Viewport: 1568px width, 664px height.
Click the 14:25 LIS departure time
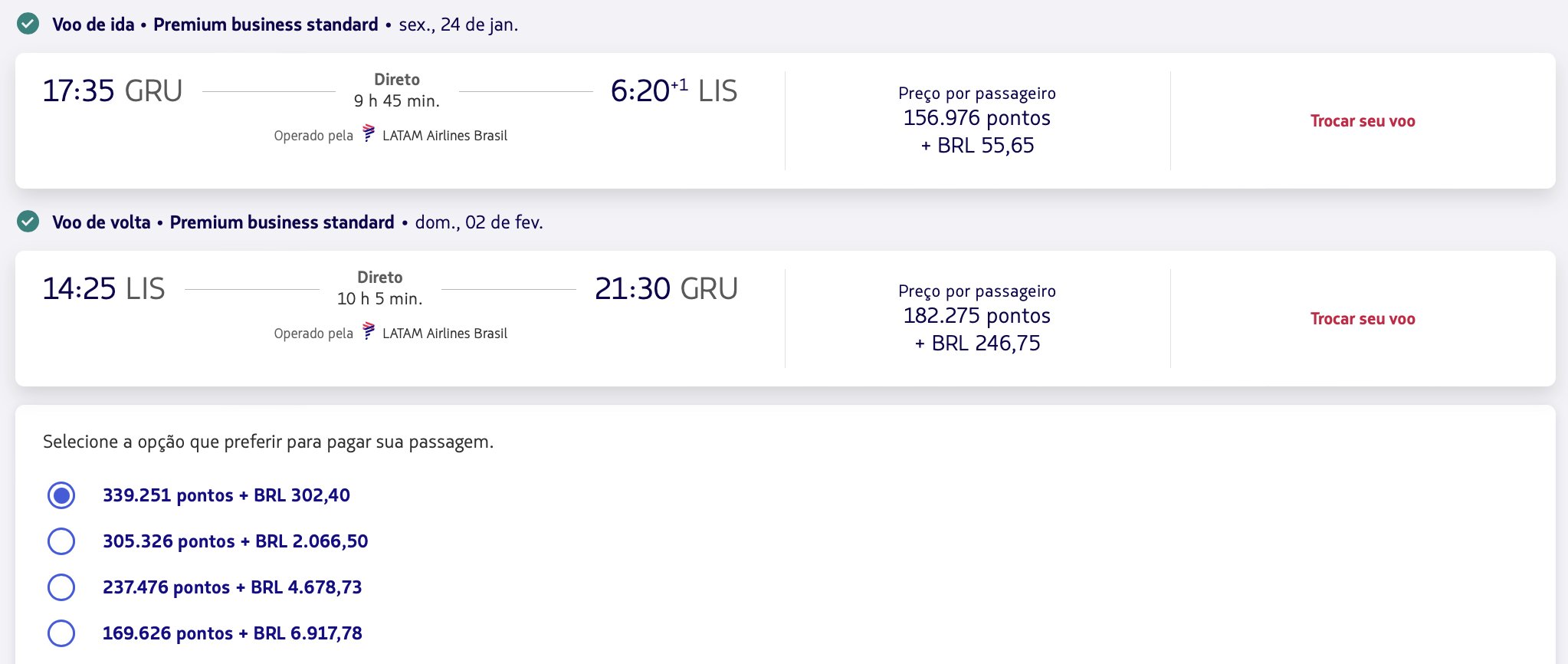pos(103,288)
